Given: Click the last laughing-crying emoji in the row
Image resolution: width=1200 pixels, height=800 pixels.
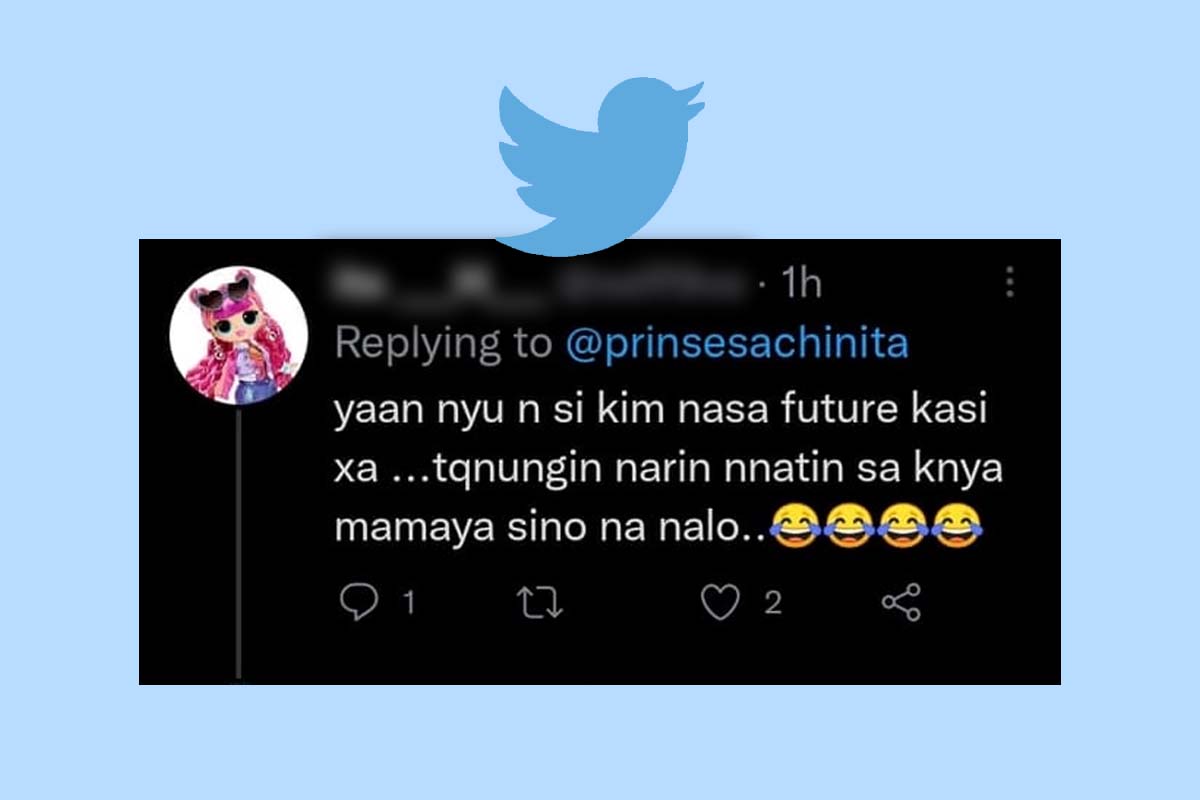Looking at the screenshot, I should point(957,526).
